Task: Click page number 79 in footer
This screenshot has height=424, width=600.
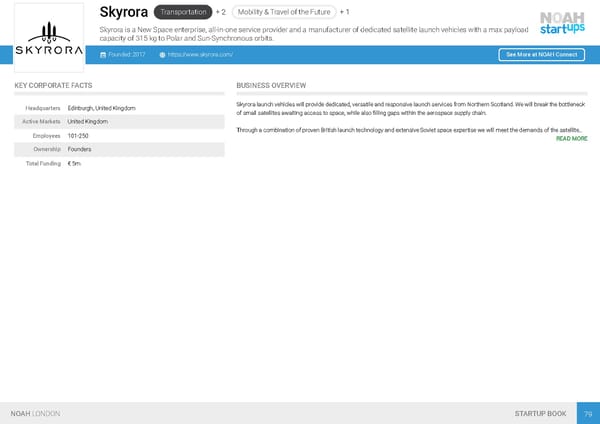Action: click(x=589, y=413)
